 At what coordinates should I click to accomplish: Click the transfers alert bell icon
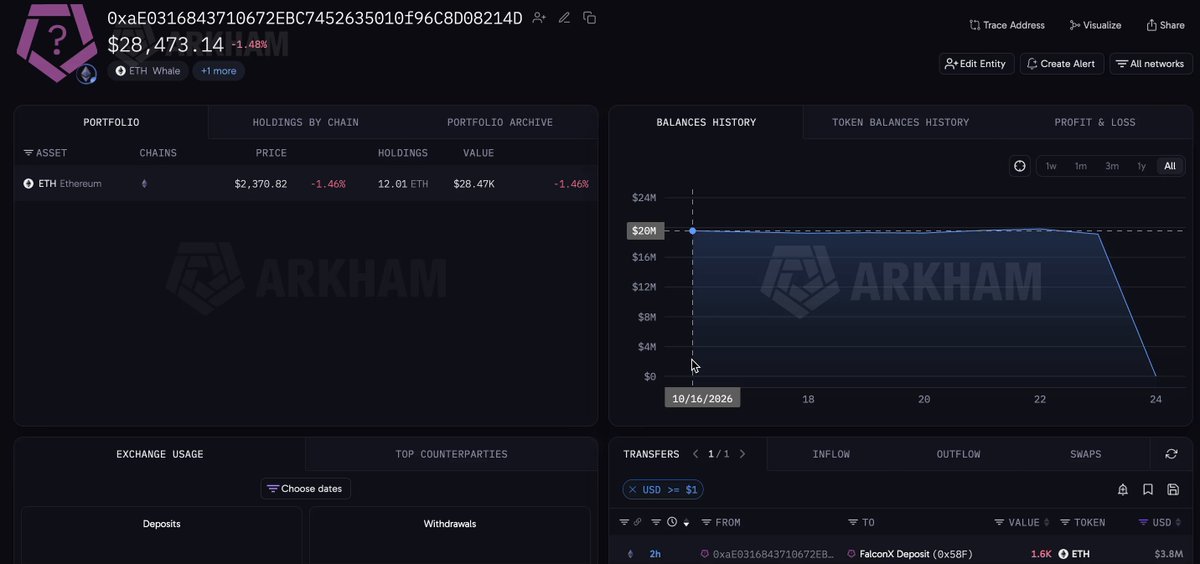click(1123, 489)
